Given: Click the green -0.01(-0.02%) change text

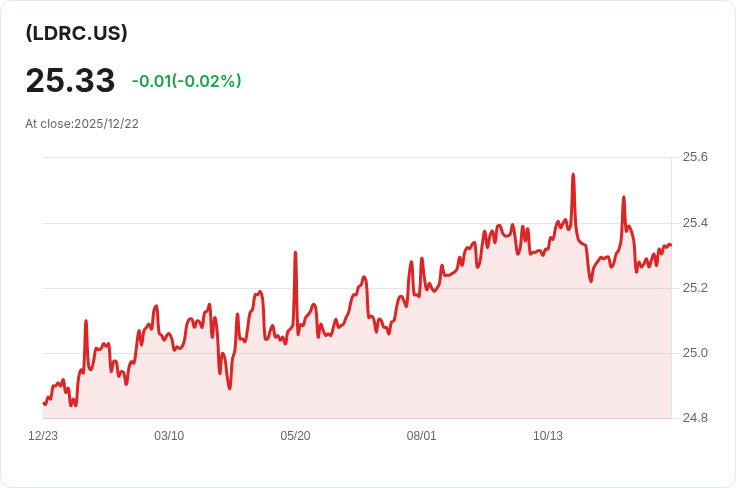Looking at the screenshot, I should click(187, 81).
